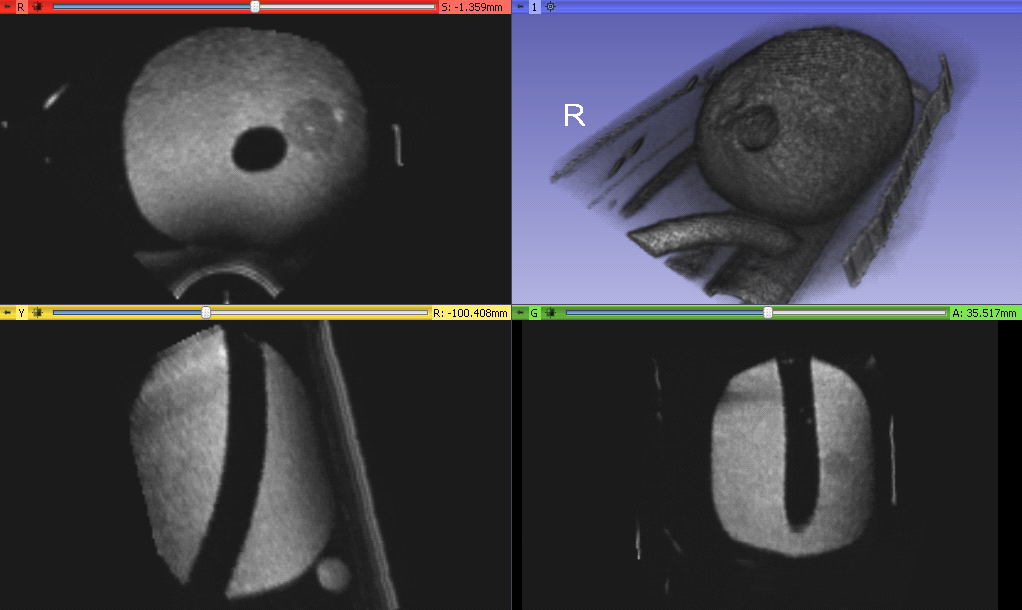Open the 3D view controller pin icon
Viewport: 1022px width, 610px height.
520,7
